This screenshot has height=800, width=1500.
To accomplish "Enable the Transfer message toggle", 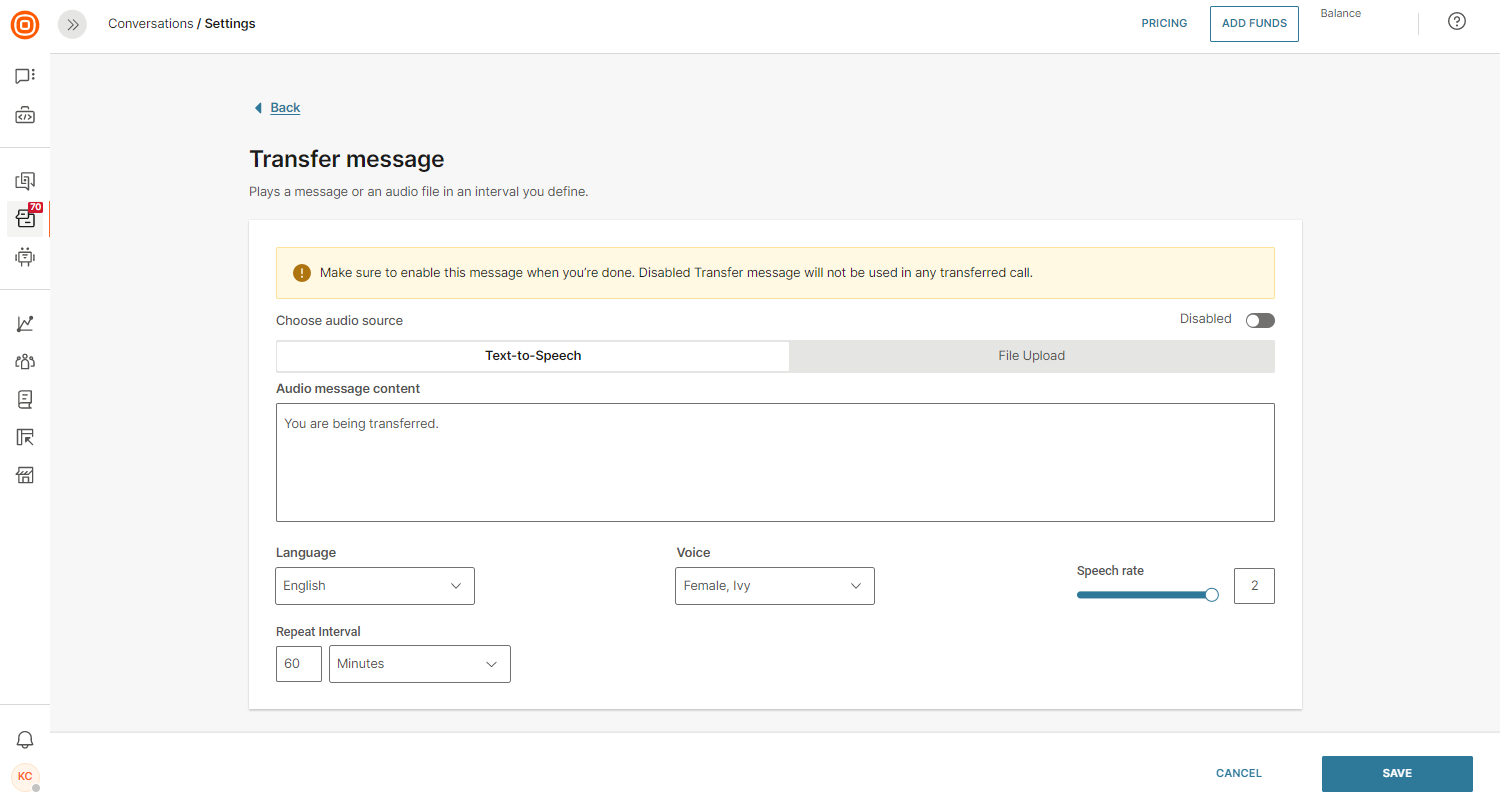I will click(x=1260, y=320).
